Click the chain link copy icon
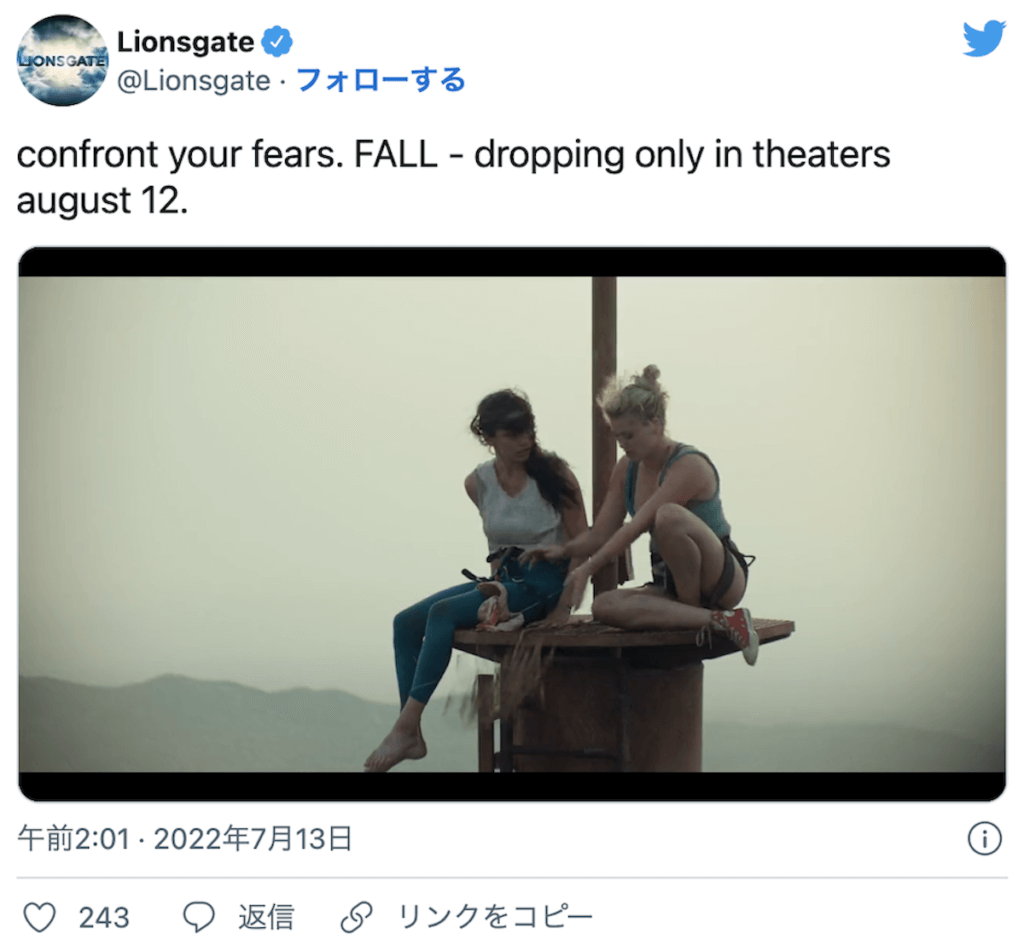Viewport: 1024px width, 951px height. pos(357,916)
